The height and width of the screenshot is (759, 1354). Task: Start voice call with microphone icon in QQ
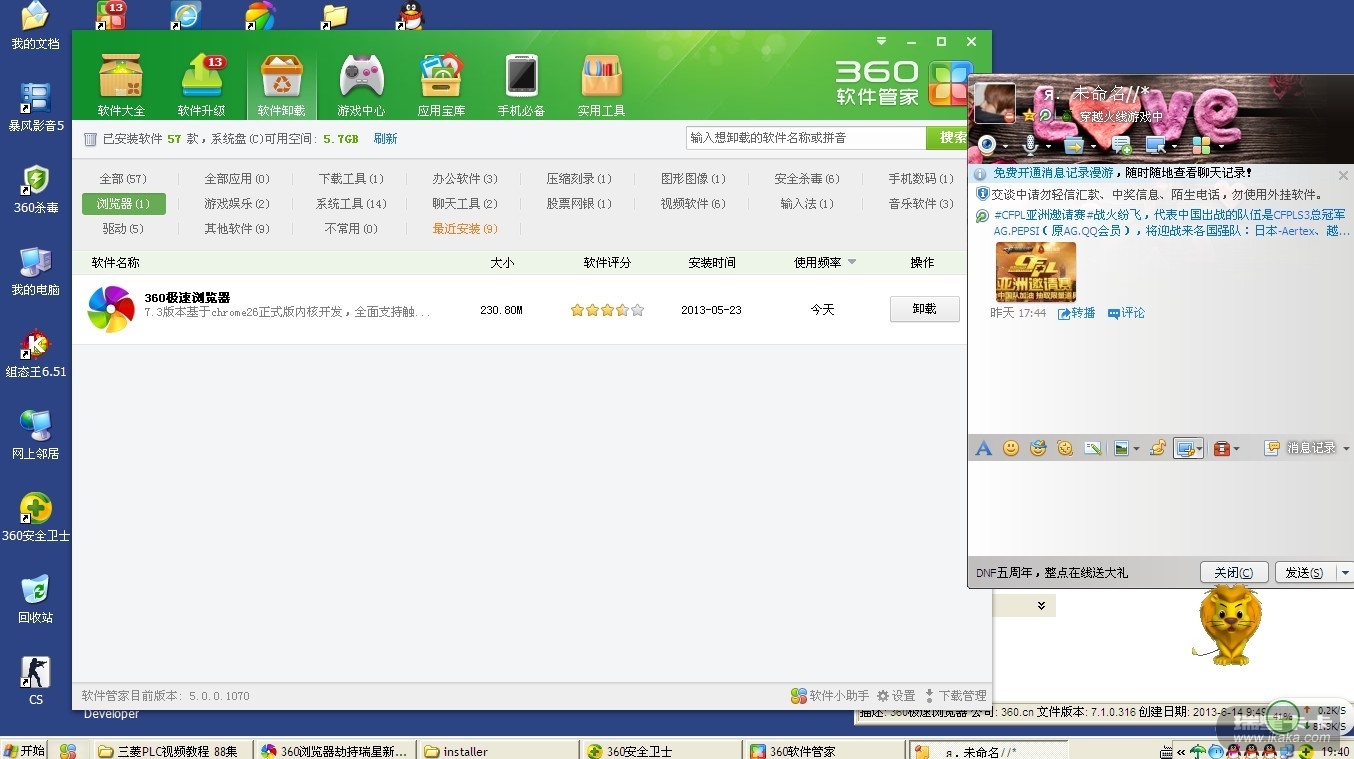1029,145
